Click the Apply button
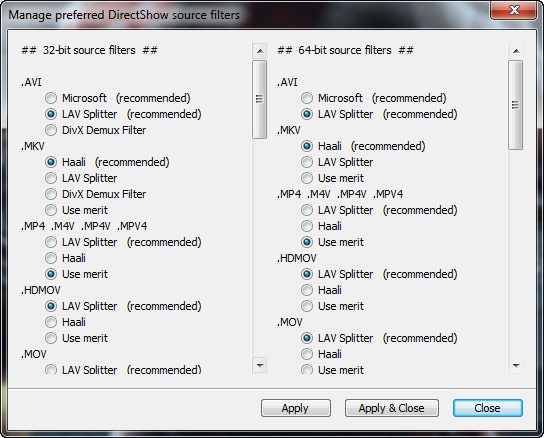 296,408
